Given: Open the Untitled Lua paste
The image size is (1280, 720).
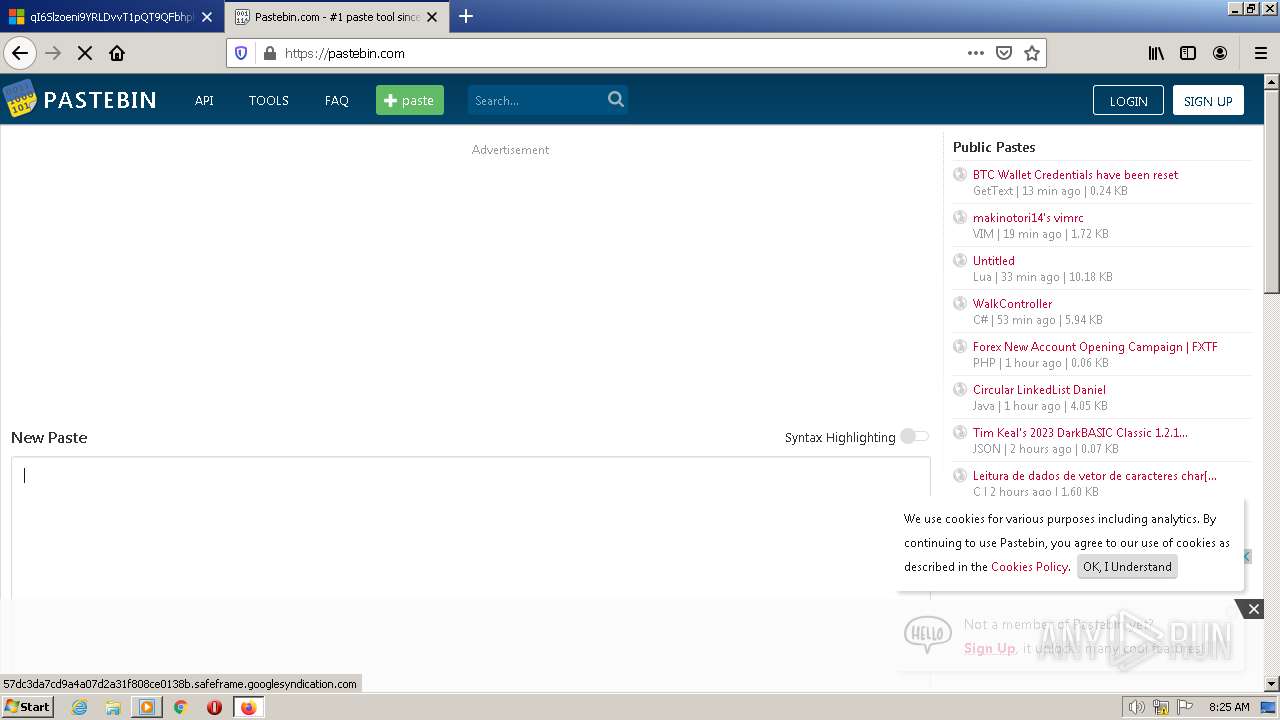Looking at the screenshot, I should coord(993,260).
